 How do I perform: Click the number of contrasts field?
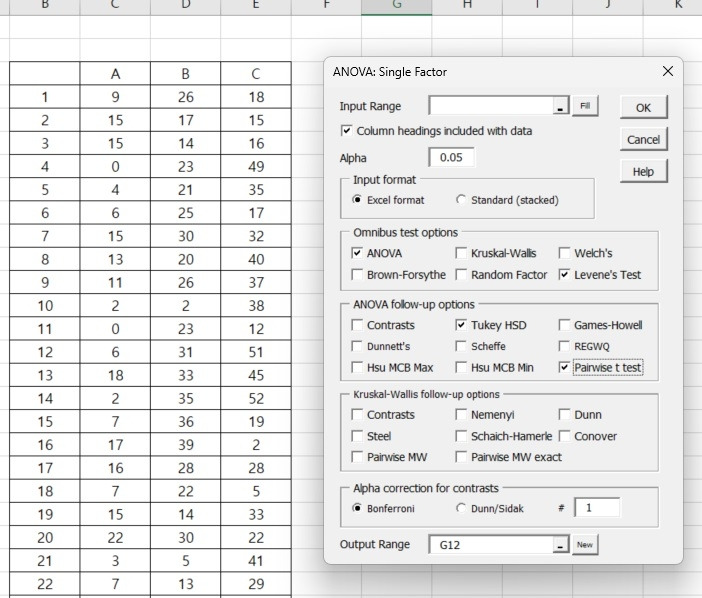pos(597,508)
